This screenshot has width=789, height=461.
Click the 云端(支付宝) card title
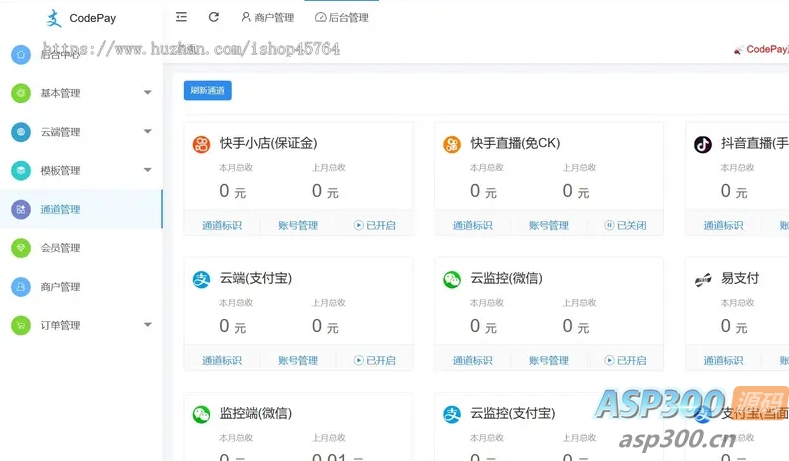256,278
